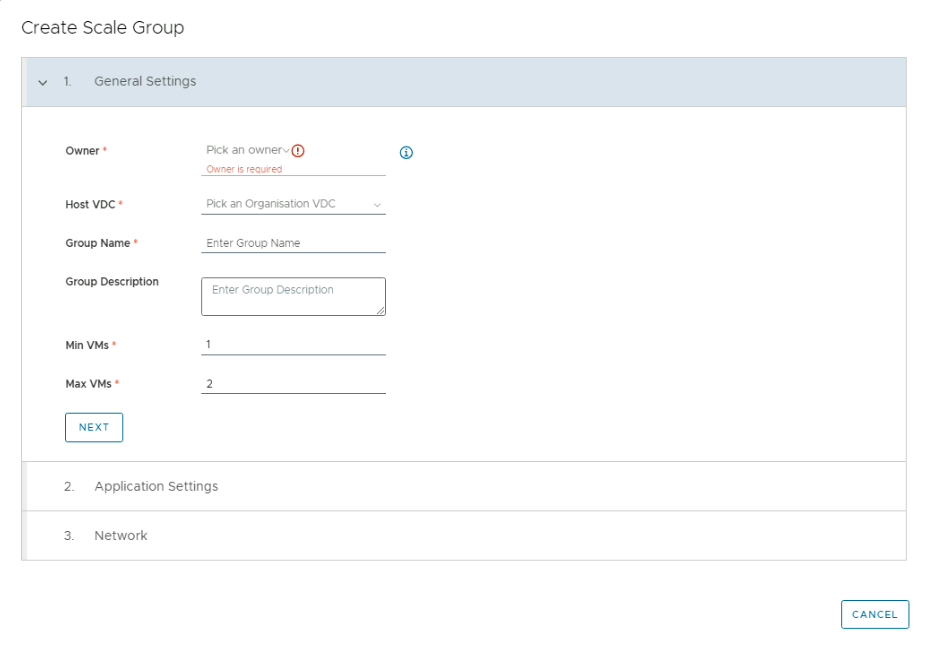Click into the Group Description text area
The width and height of the screenshot is (925, 646).
(x=293, y=296)
